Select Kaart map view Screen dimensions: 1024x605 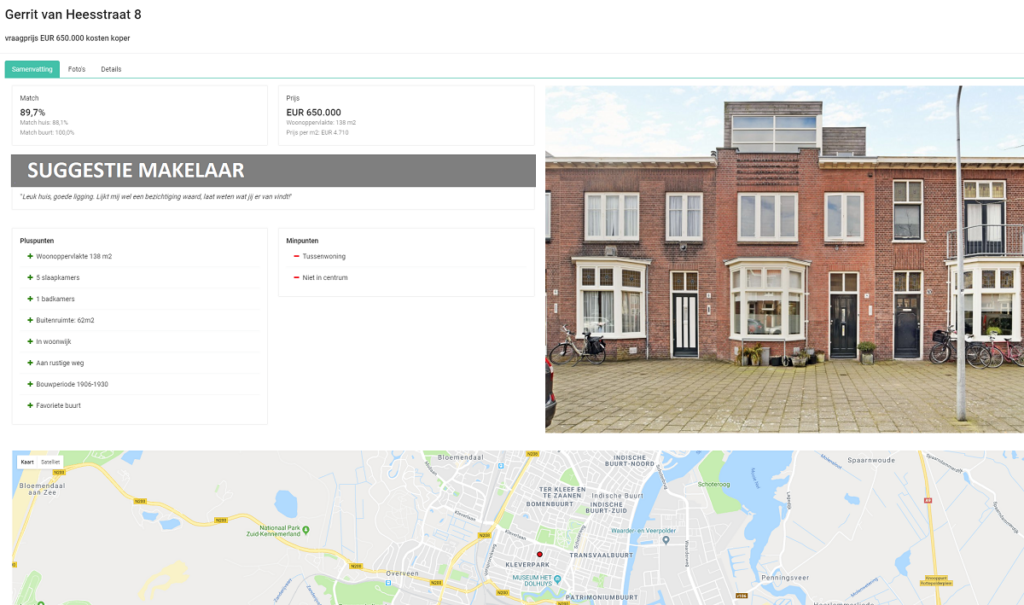tap(27, 462)
